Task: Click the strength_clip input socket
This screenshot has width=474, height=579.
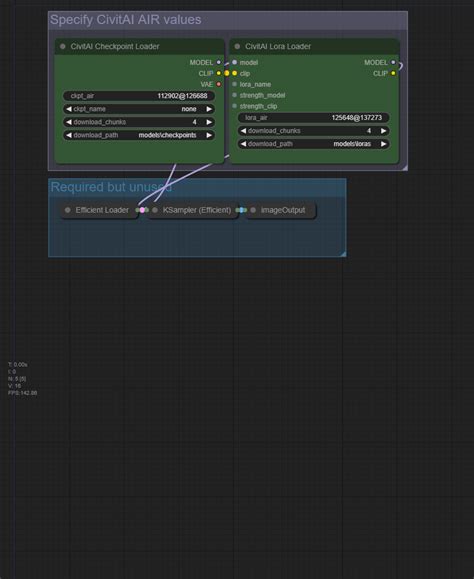Action: 234,106
